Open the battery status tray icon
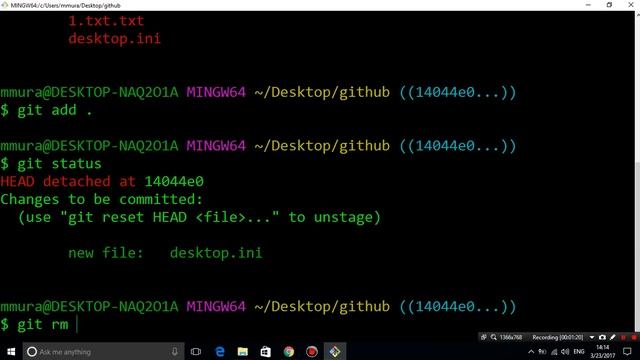The height and width of the screenshot is (360, 640). 542,351
